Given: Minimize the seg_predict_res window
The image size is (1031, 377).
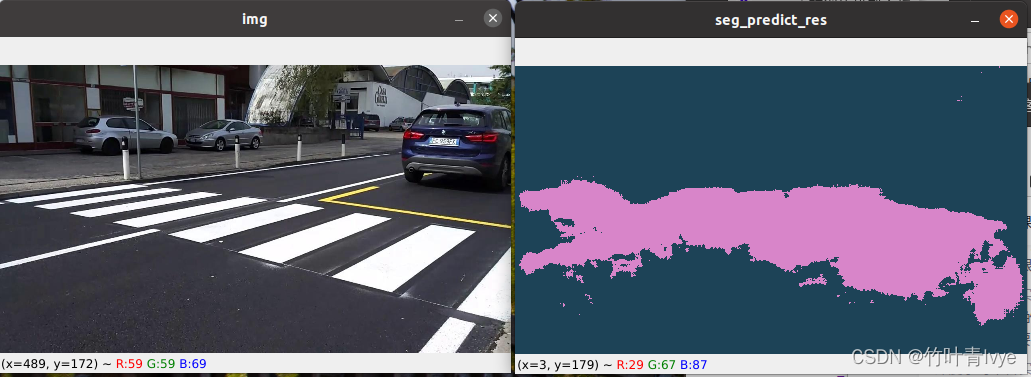Looking at the screenshot, I should click(974, 21).
